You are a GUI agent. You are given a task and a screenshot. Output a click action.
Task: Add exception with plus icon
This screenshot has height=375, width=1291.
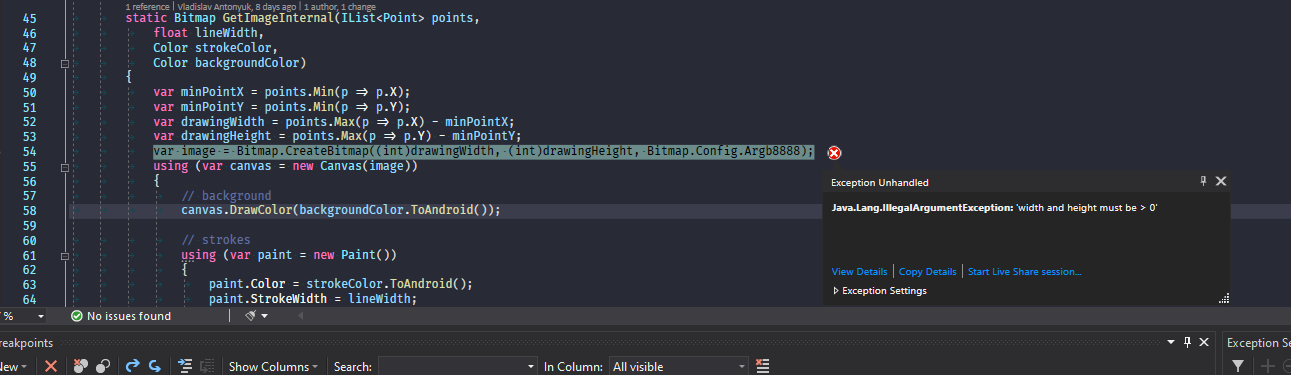tap(1267, 367)
